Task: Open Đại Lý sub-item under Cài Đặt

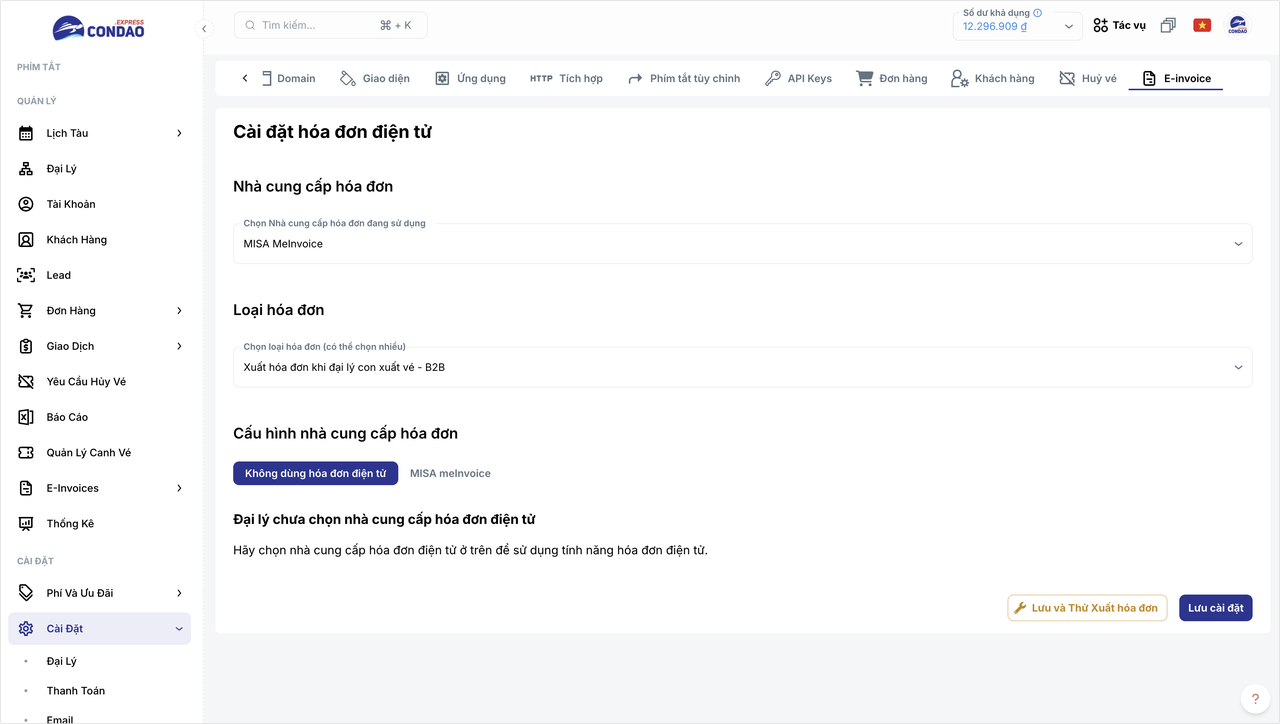Action: 62,661
